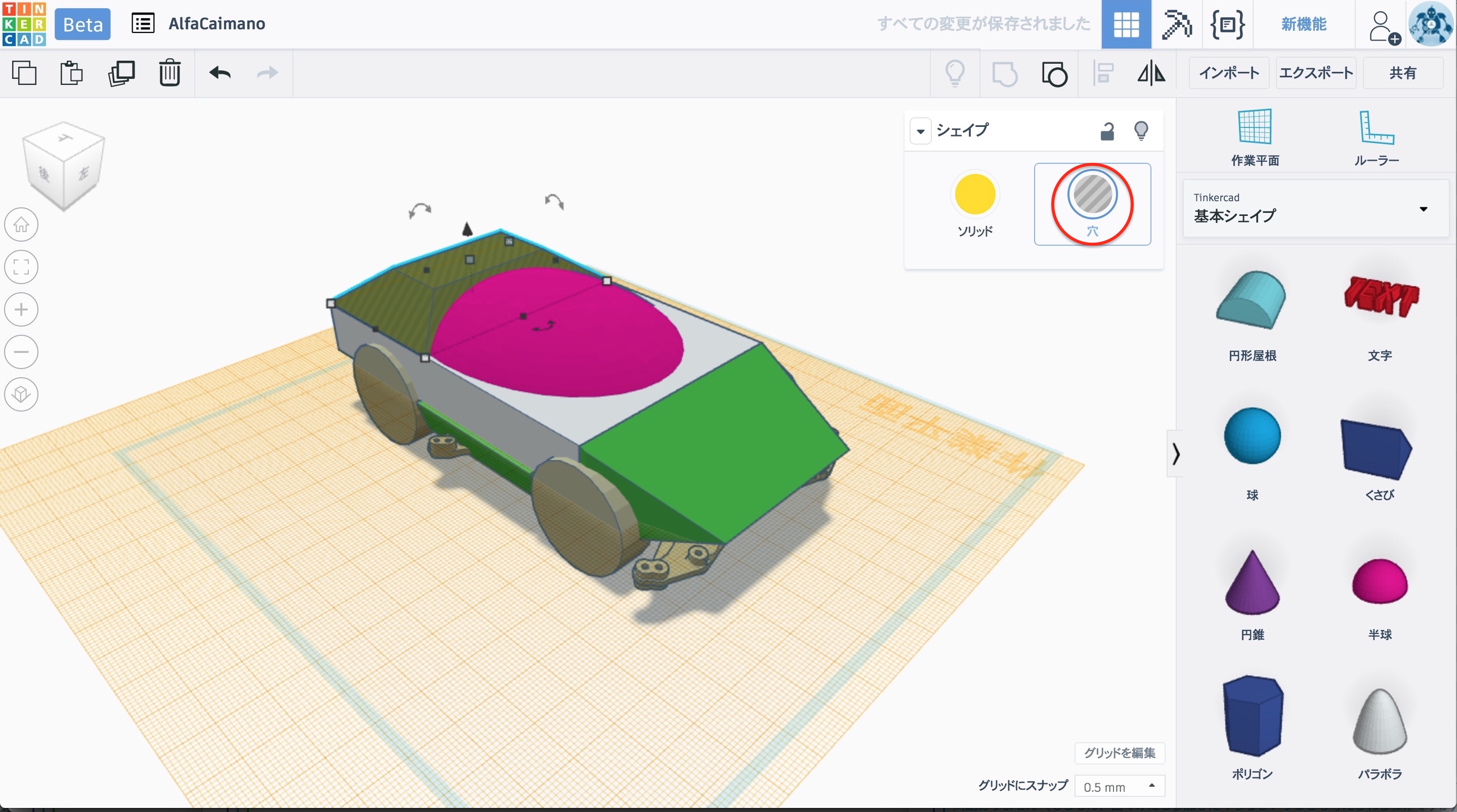Image resolution: width=1457 pixels, height=812 pixels.
Task: Click the undo arrow
Action: [x=220, y=73]
